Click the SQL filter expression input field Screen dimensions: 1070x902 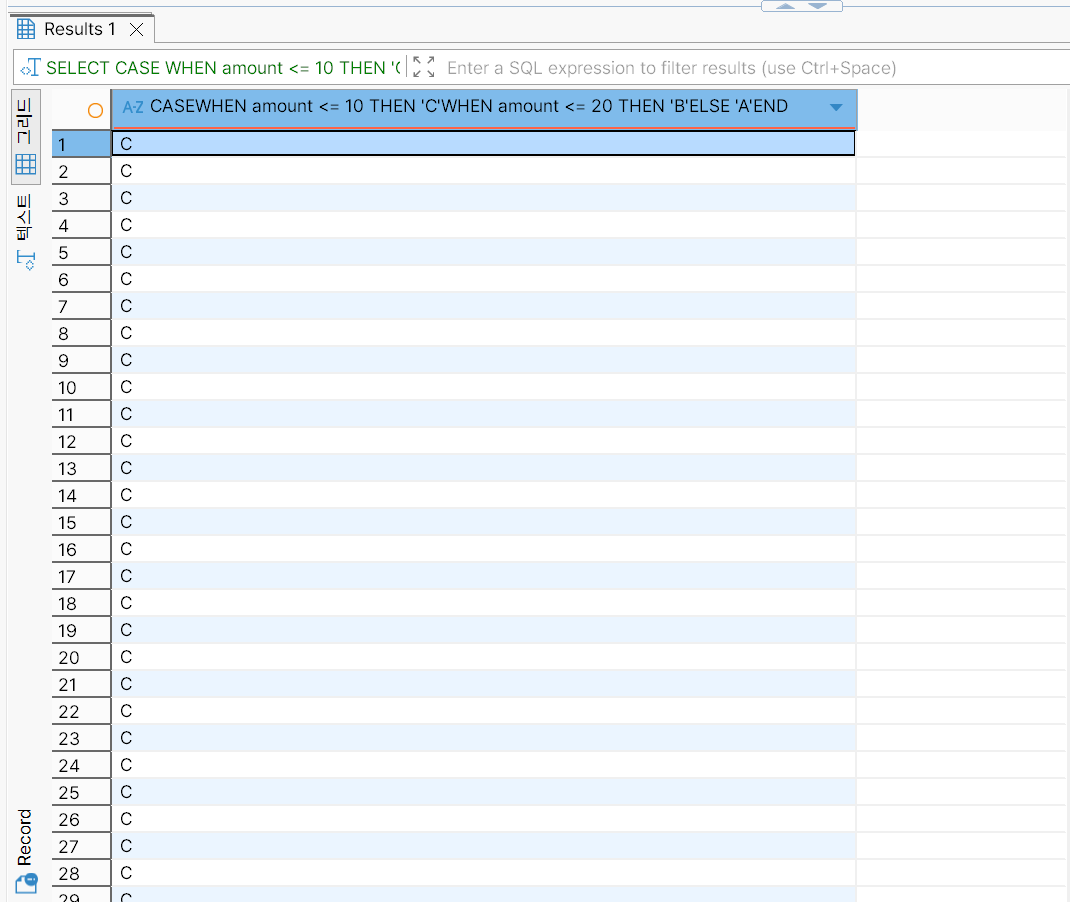(700, 68)
